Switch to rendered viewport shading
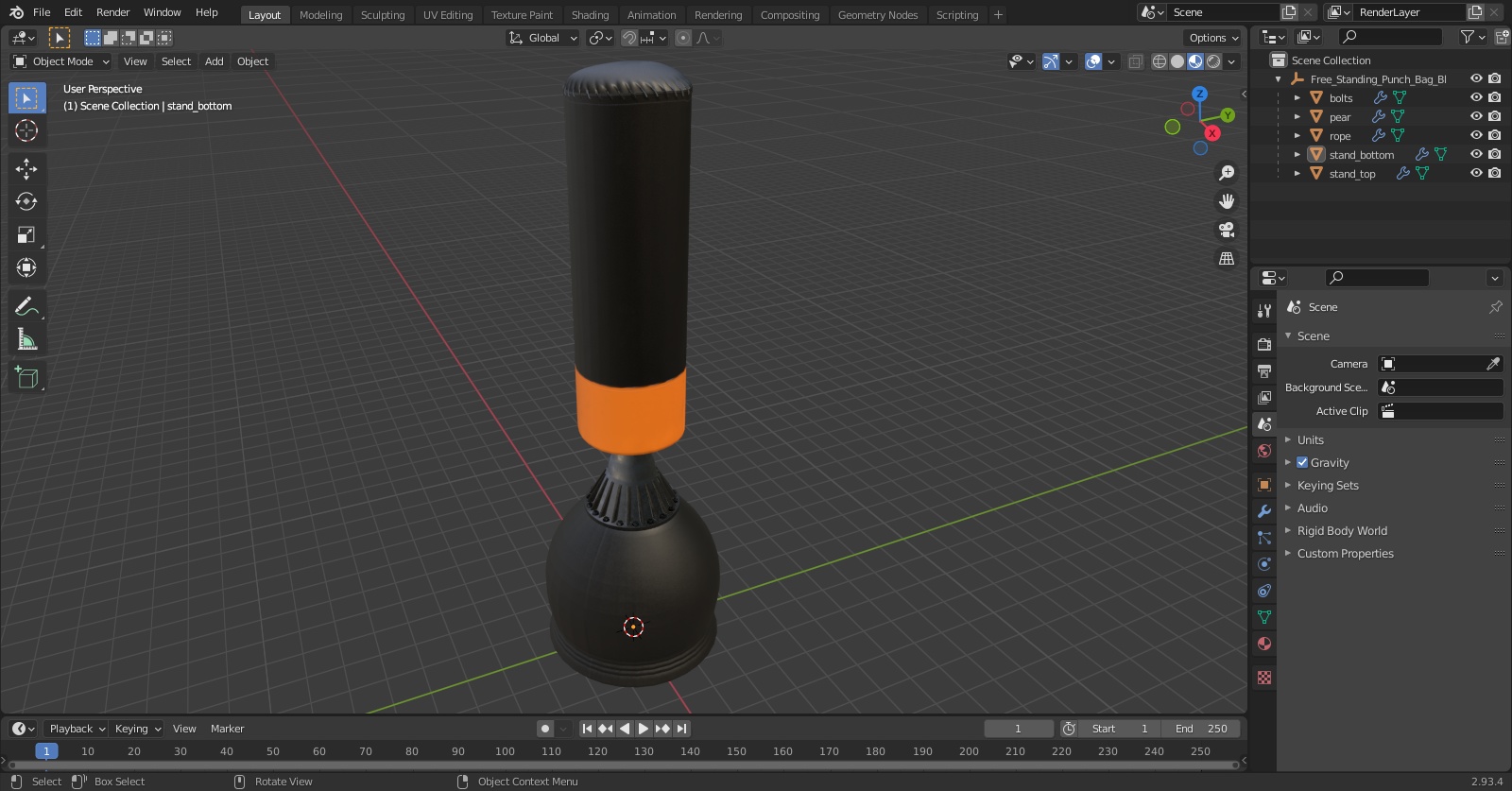Viewport: 1512px width, 791px height. tap(1213, 61)
